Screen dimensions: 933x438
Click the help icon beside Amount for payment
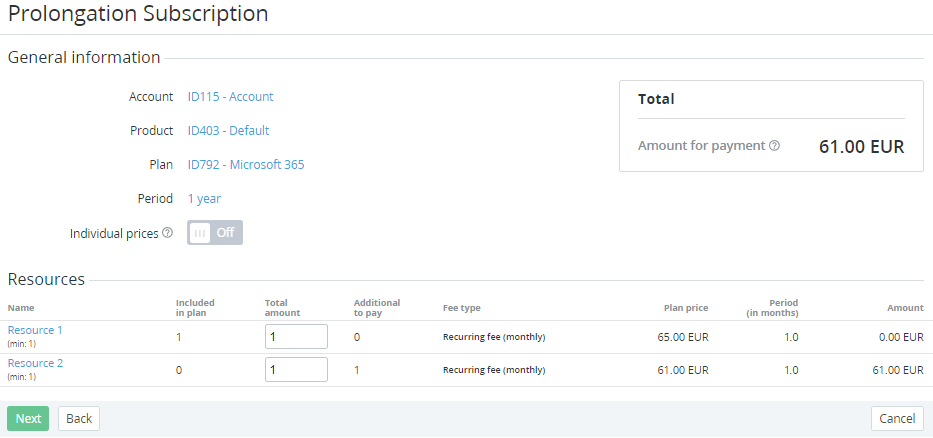coord(774,146)
